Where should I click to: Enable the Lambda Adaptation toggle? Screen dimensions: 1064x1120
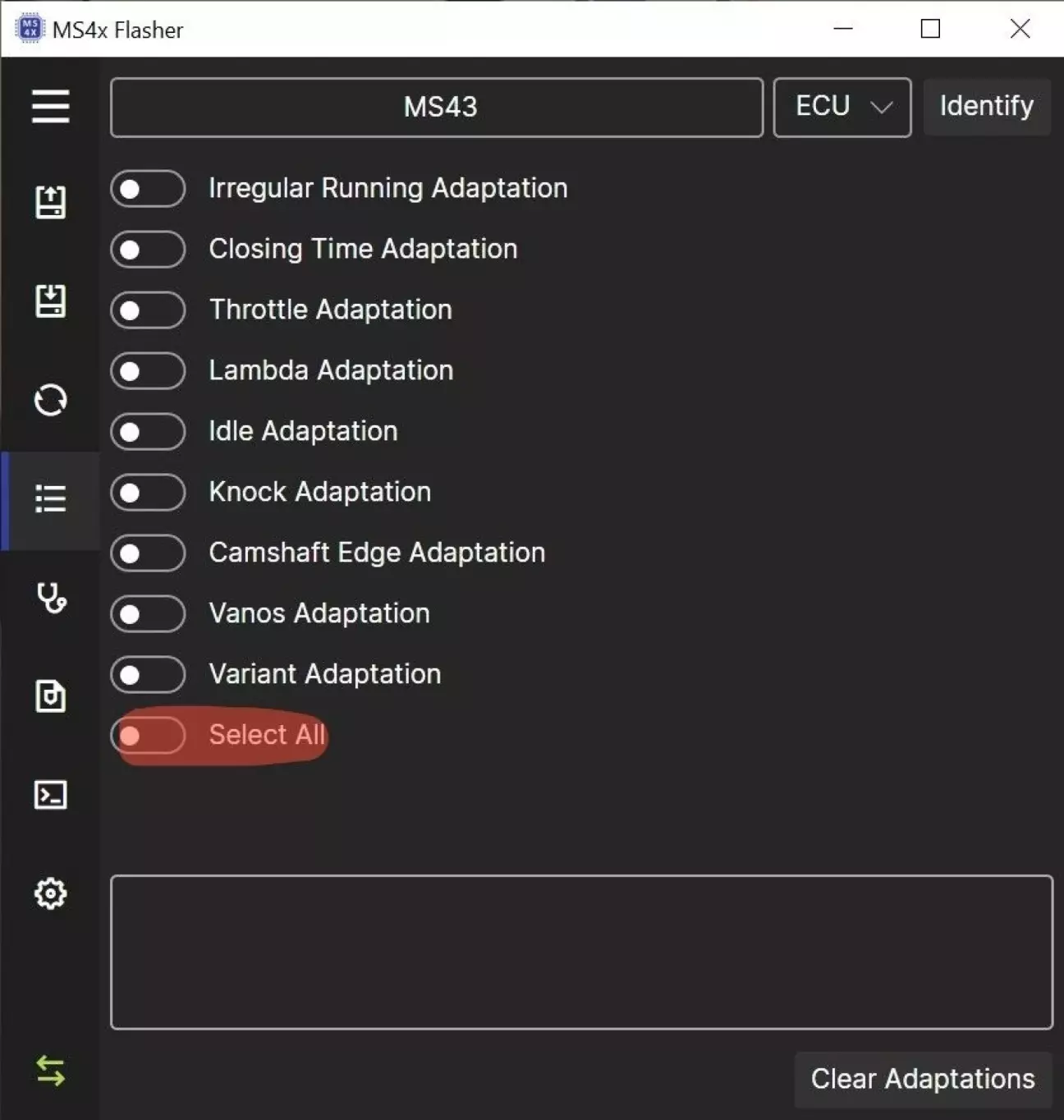pos(148,371)
